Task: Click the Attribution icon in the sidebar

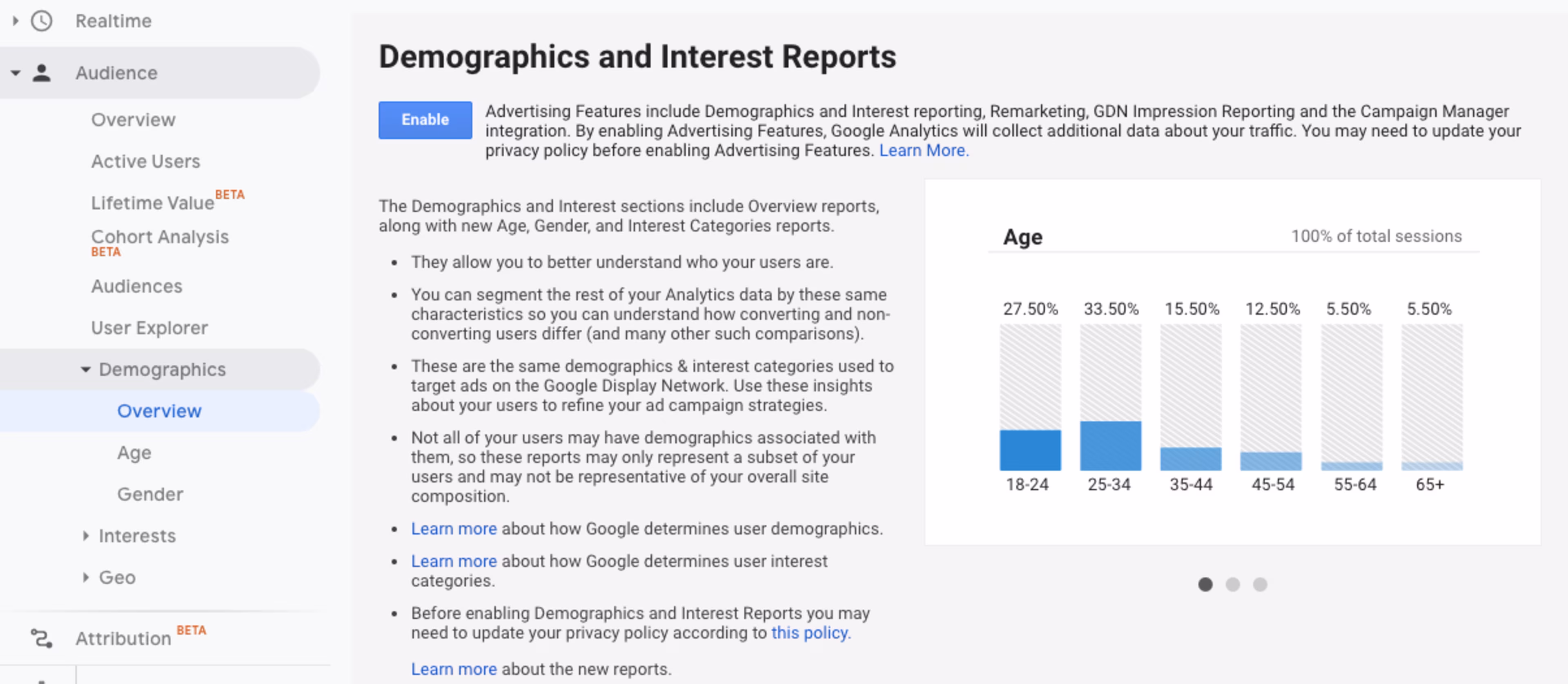Action: click(x=41, y=638)
